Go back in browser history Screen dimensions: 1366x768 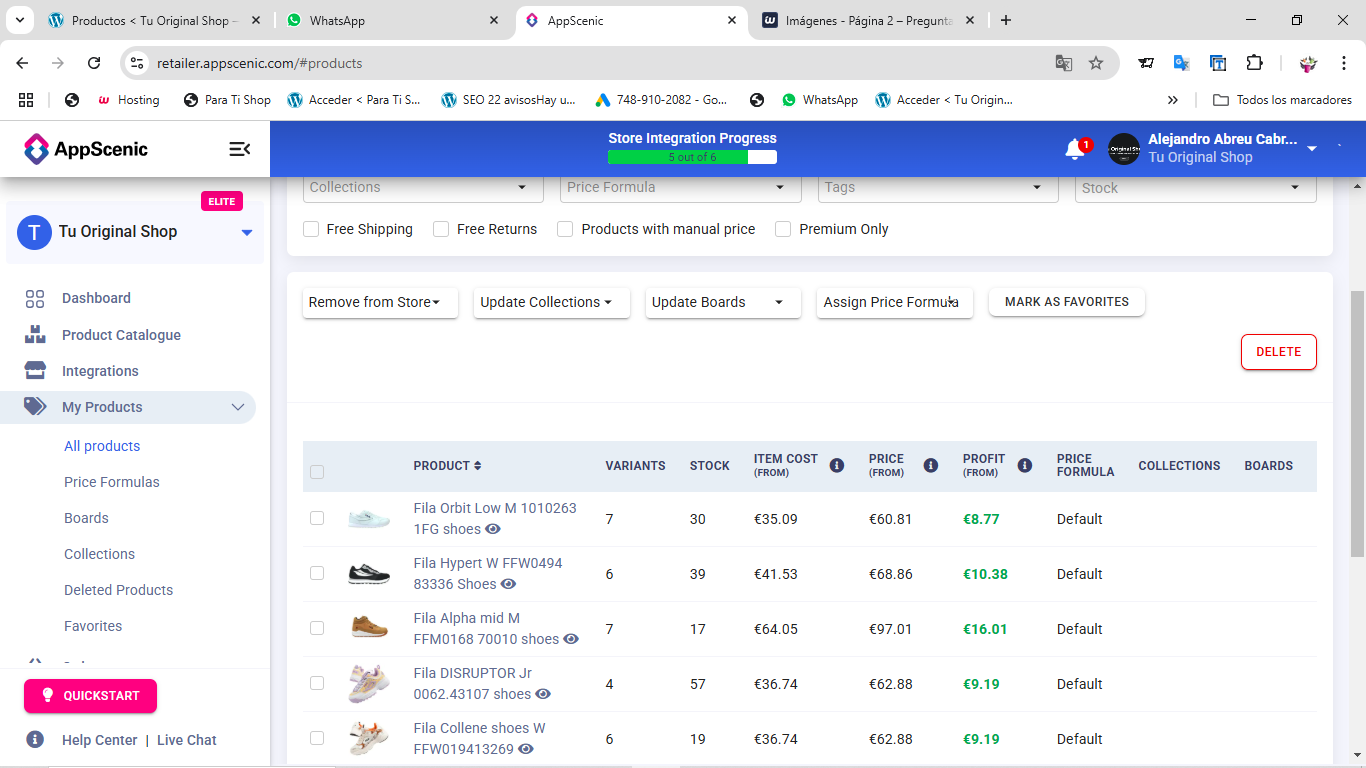[x=22, y=63]
